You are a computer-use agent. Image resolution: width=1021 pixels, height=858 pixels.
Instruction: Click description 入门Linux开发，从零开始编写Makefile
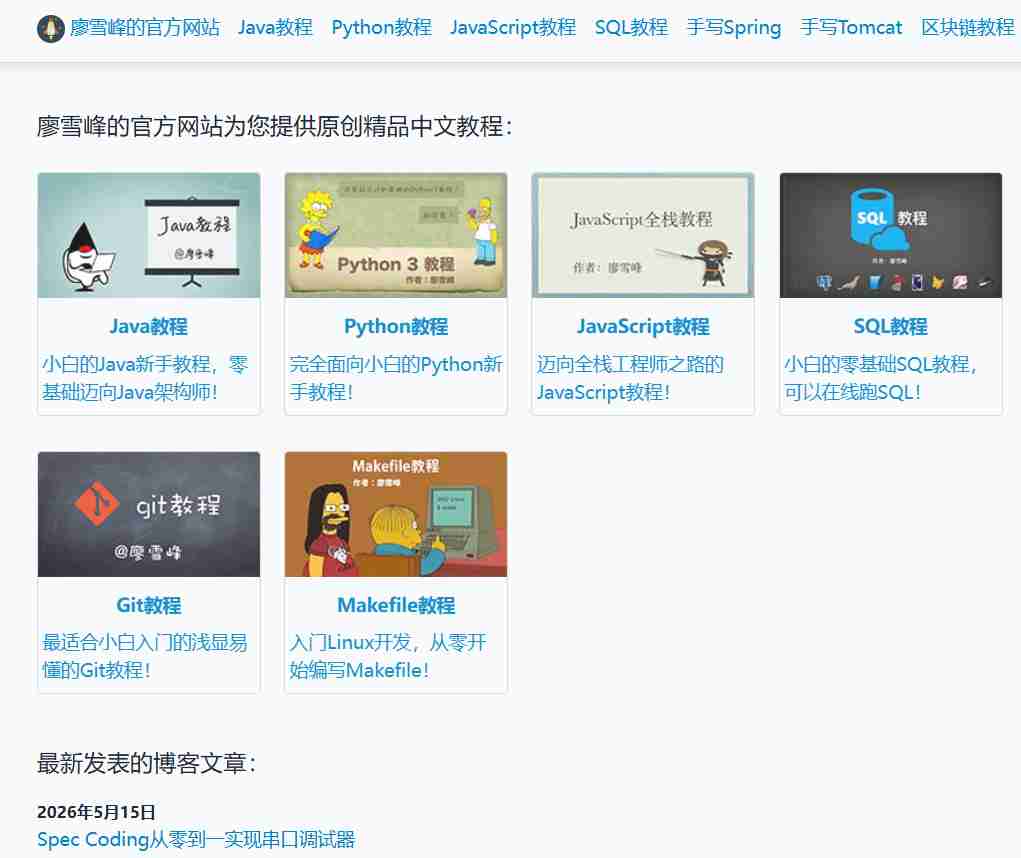coord(388,656)
